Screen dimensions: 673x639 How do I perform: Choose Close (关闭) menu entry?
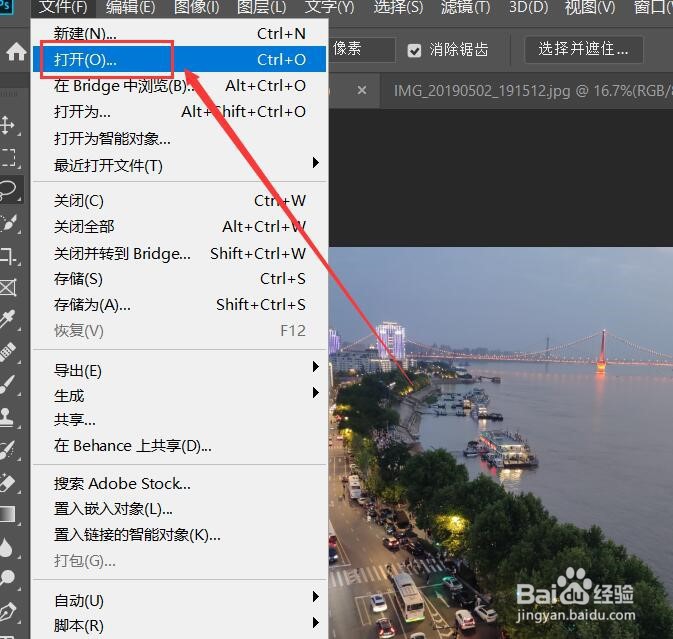tap(179, 200)
